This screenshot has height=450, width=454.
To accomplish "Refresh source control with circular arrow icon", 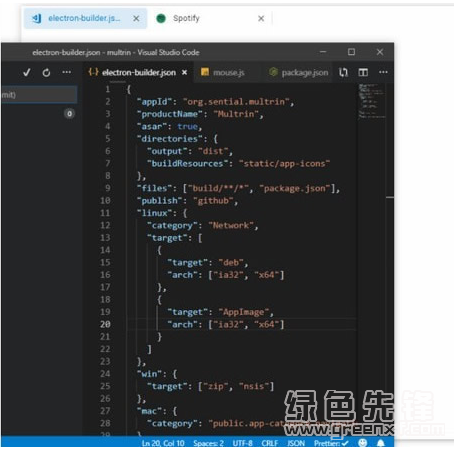I will pos(46,72).
